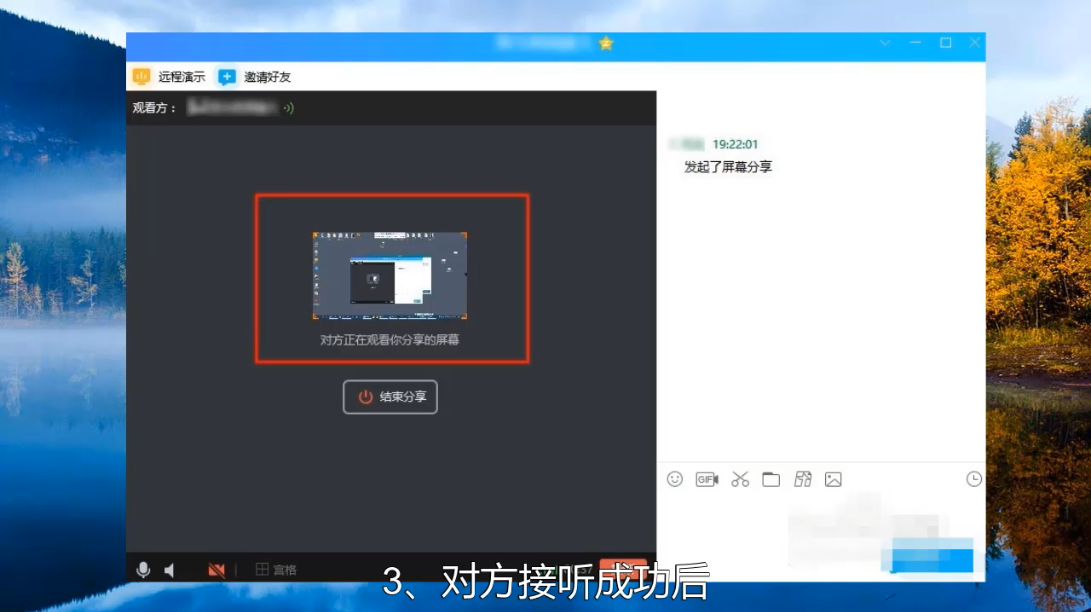The image size is (1091, 612).
Task: Open message history via the clock icon
Action: point(972,479)
